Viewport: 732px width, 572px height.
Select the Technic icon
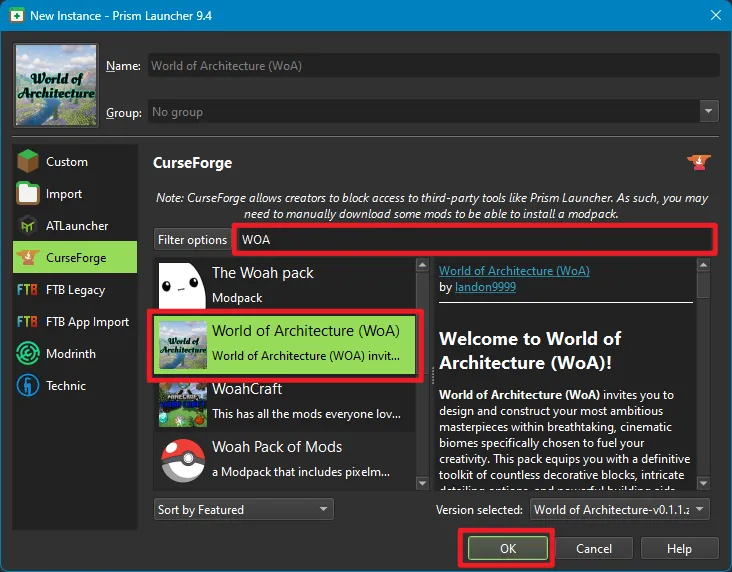(x=28, y=386)
